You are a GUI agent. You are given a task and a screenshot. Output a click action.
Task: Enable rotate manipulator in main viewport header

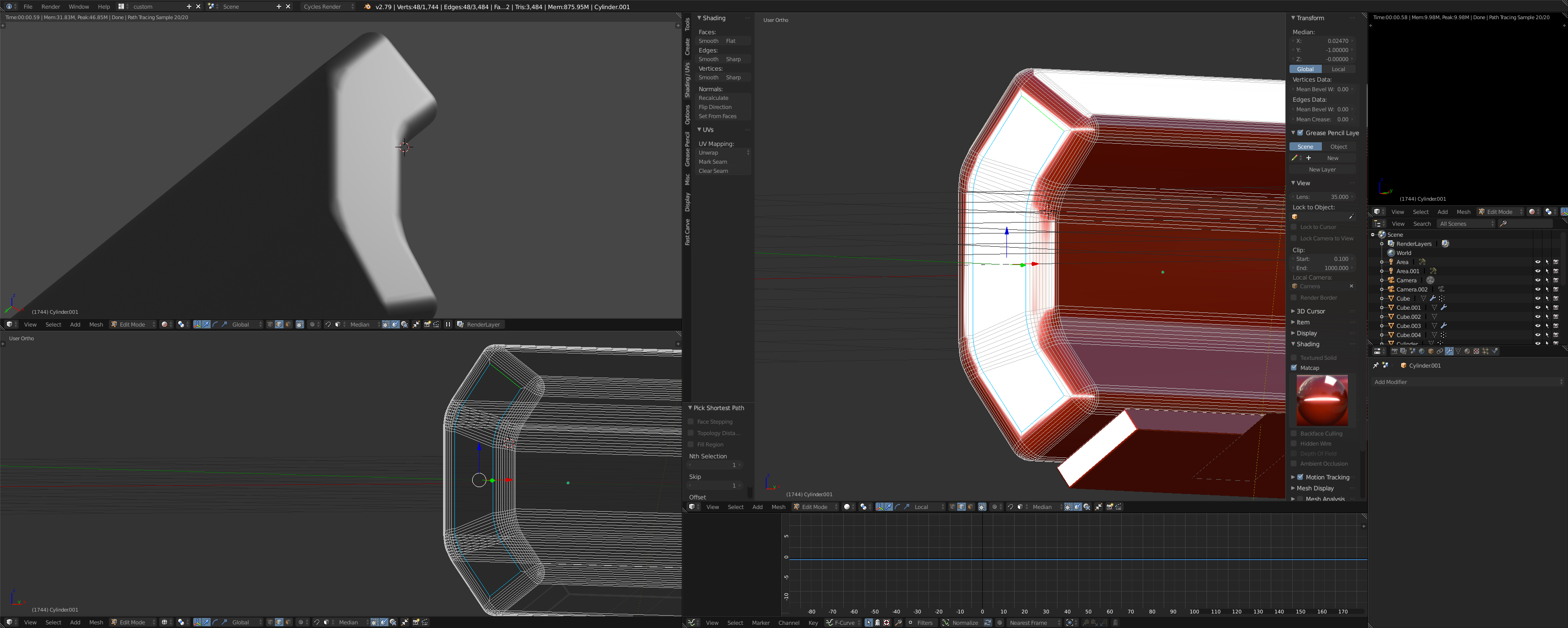[x=898, y=507]
